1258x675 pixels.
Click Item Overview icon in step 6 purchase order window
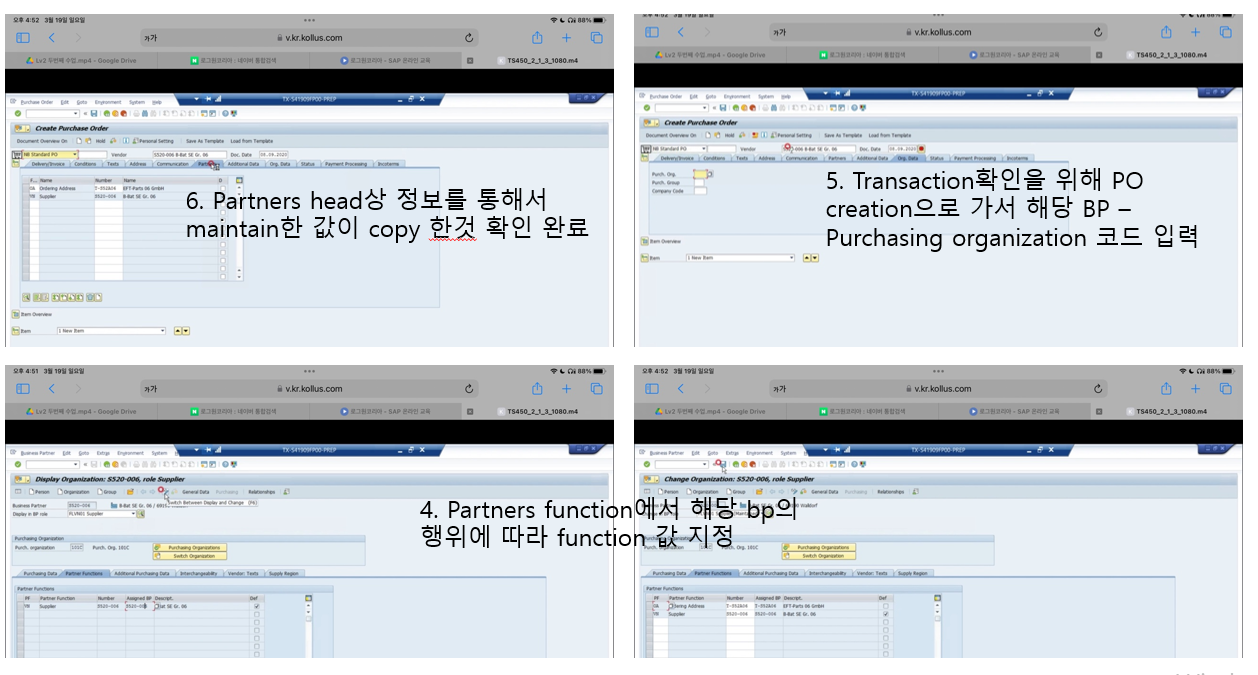tap(15, 314)
